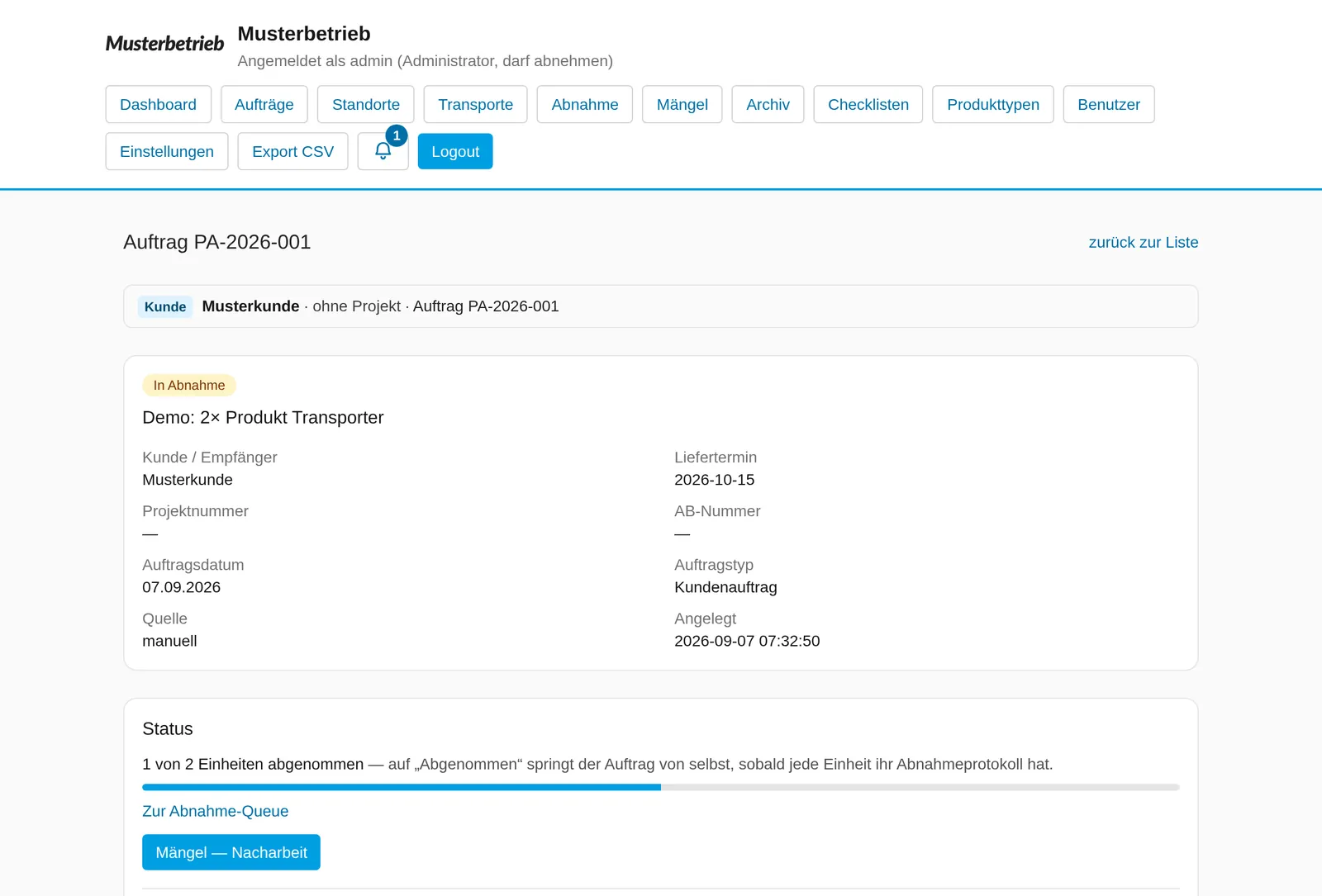Viewport: 1322px width, 896px height.
Task: Click Auftragstyp value Kundenauftrag
Action: pos(725,587)
